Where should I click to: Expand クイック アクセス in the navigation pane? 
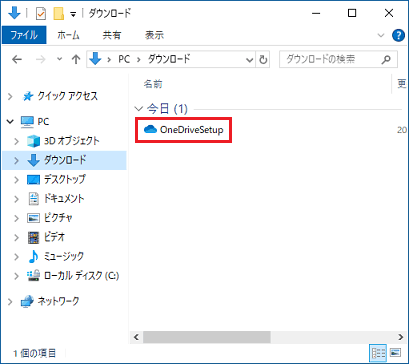pyautogui.click(x=10, y=97)
